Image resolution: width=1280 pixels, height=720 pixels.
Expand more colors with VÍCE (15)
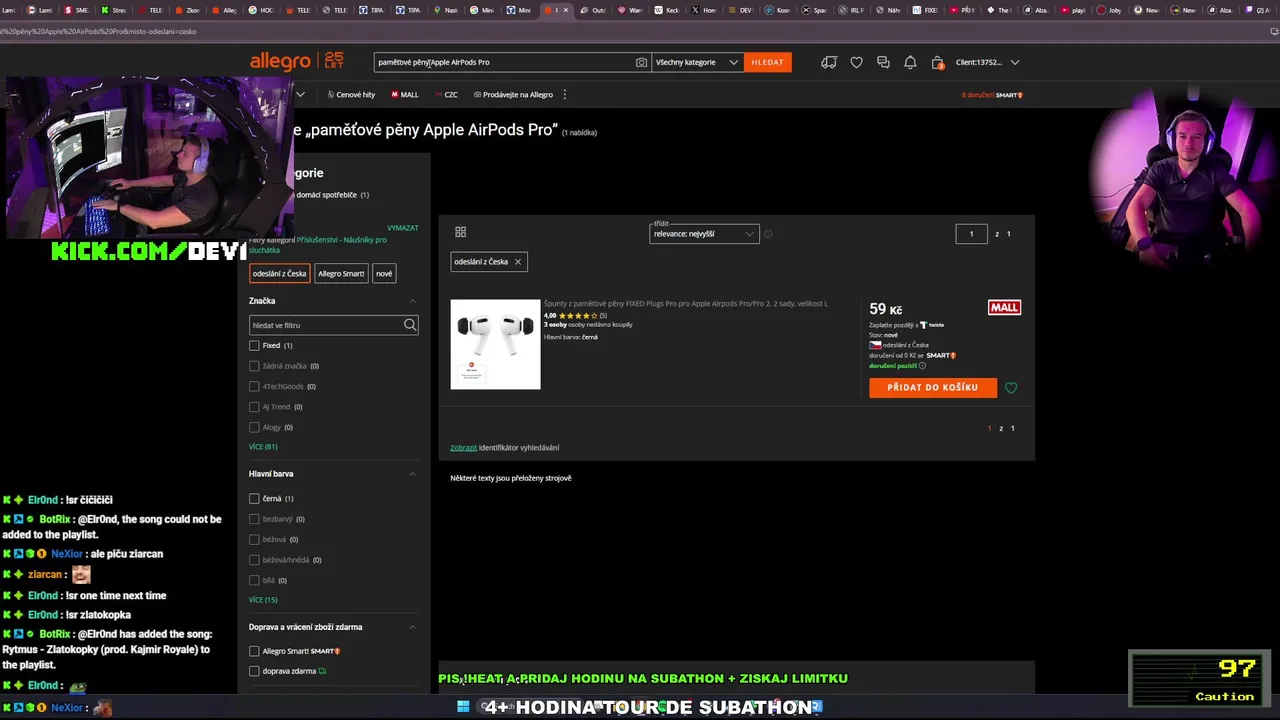tap(263, 600)
